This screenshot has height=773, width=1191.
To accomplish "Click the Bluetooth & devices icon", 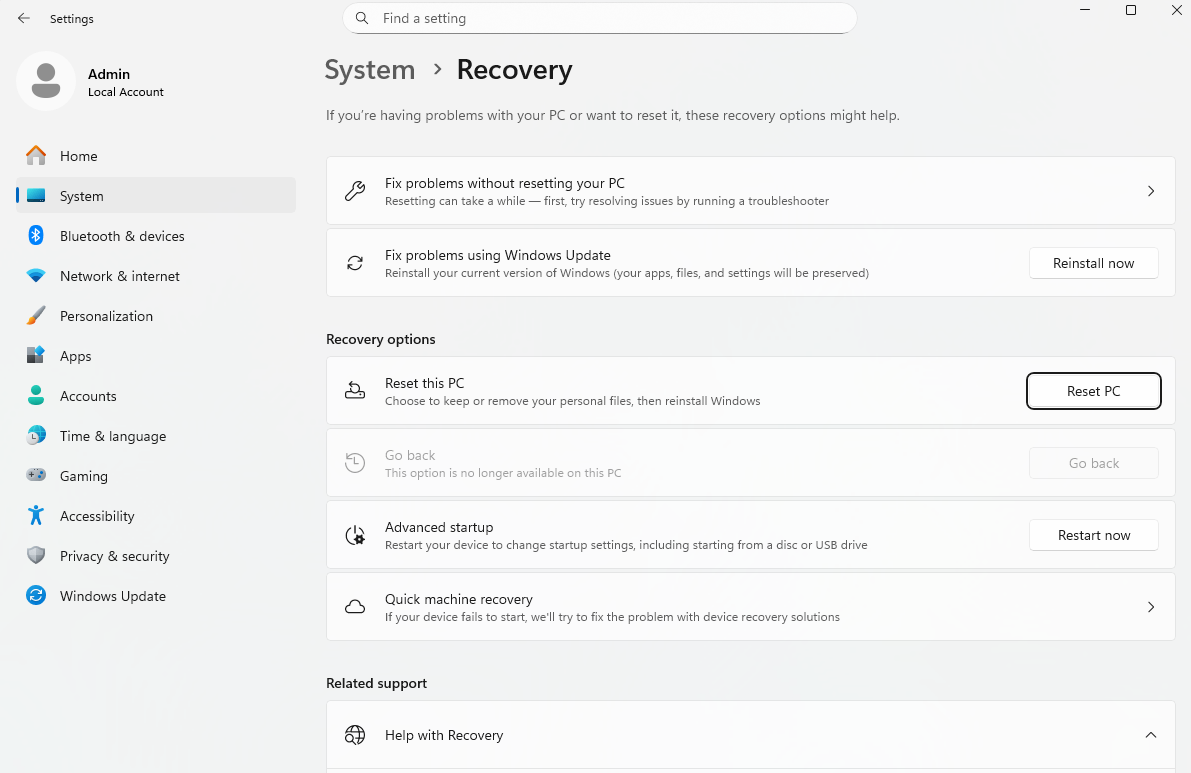I will click(36, 236).
